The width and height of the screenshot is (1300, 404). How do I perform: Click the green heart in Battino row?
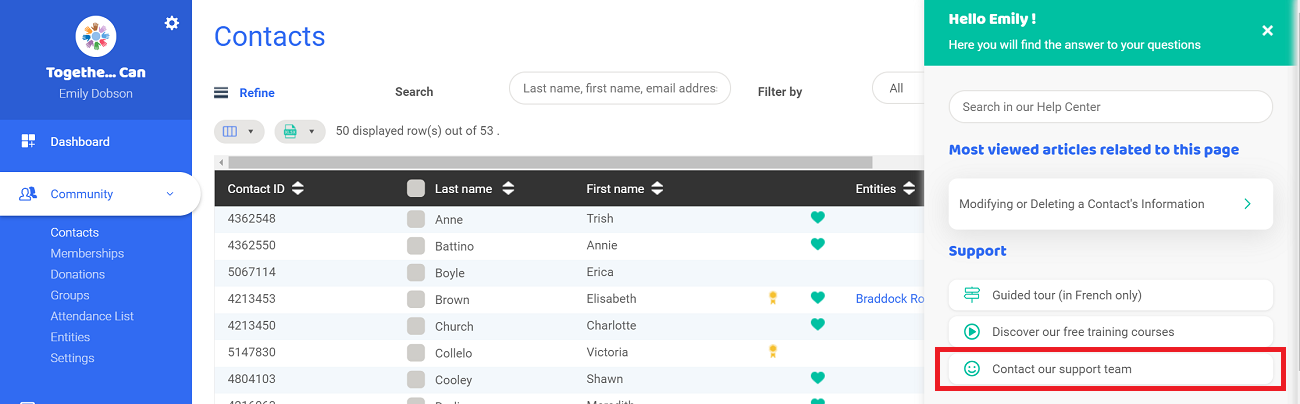point(817,244)
